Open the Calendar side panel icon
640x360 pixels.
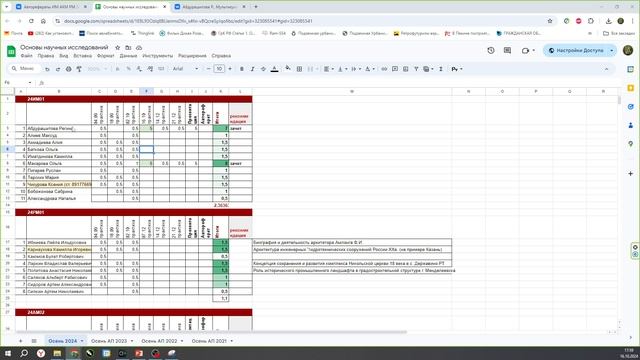coord(631,69)
